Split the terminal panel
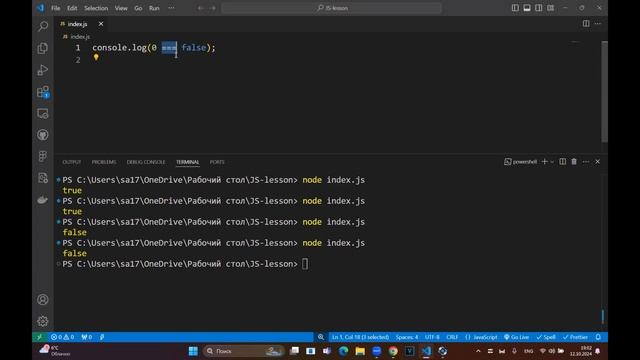 point(562,162)
